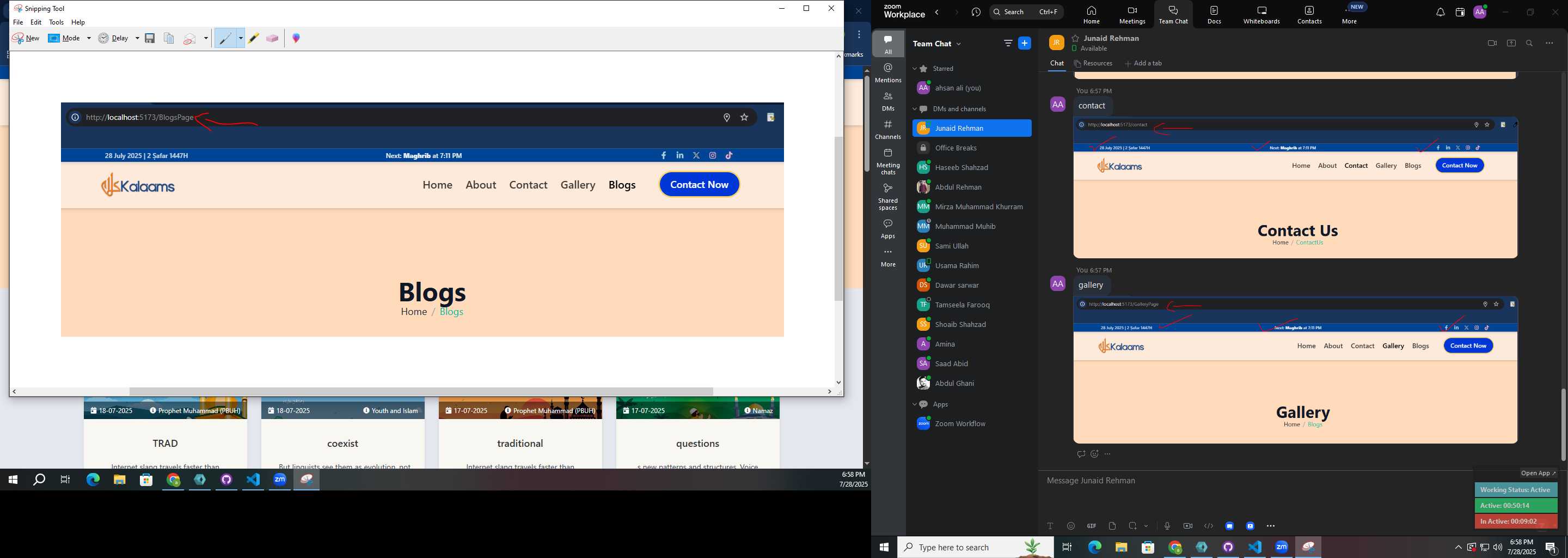Switch to the Resources tab in chat
Screen dimensions: 1568x558
(x=1093, y=63)
